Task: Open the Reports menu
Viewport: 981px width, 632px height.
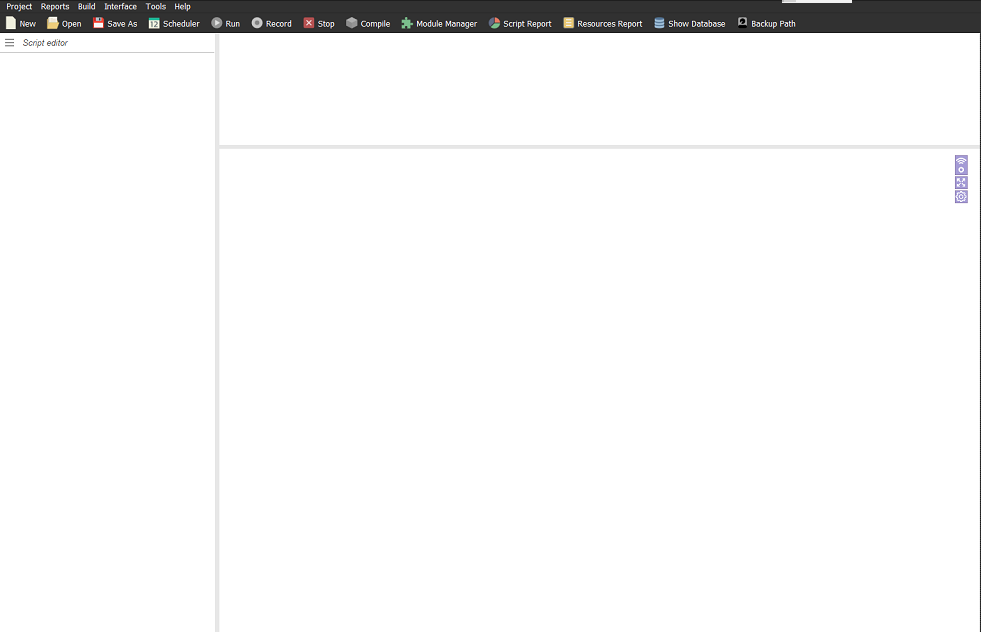Action: click(x=55, y=7)
